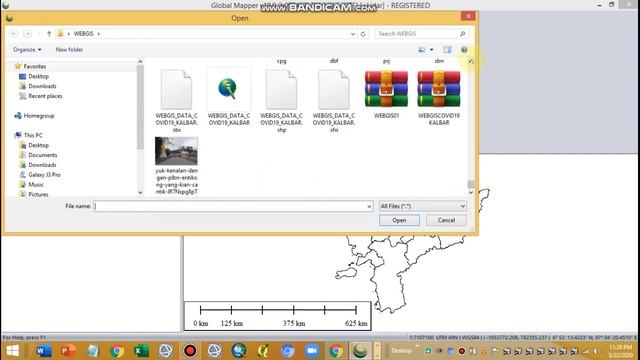Expand the File name history dropdown
Screen dimensions: 640x360
point(369,207)
